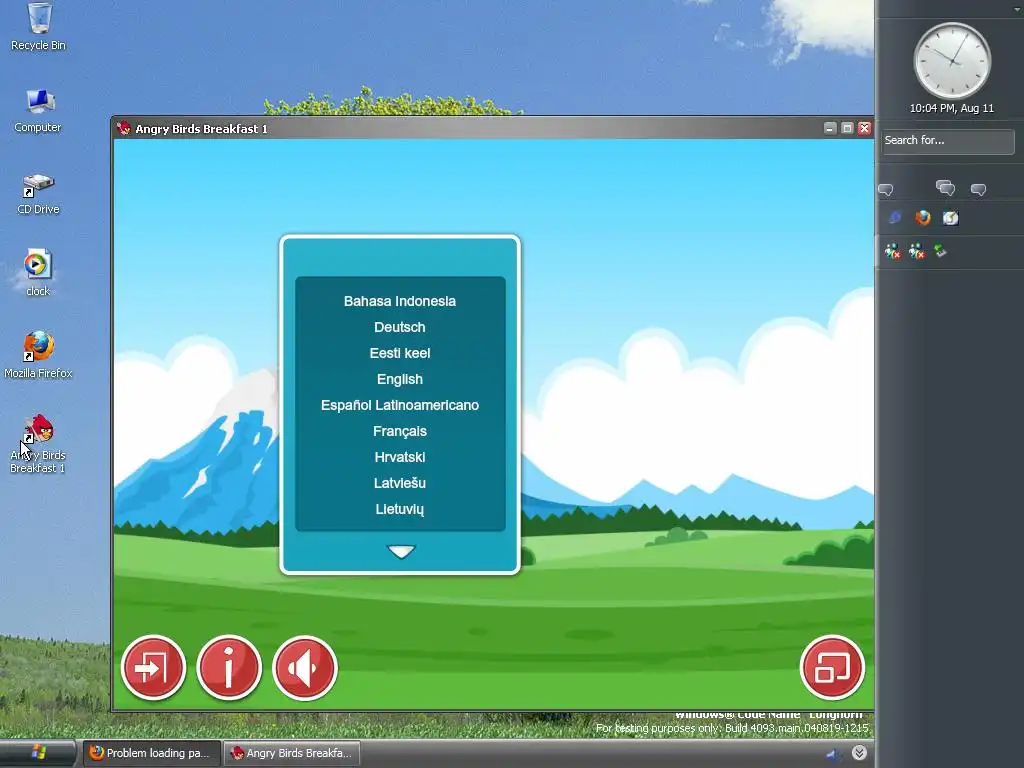This screenshot has width=1024, height=768.
Task: Select Hrvatski language
Action: click(x=400, y=457)
